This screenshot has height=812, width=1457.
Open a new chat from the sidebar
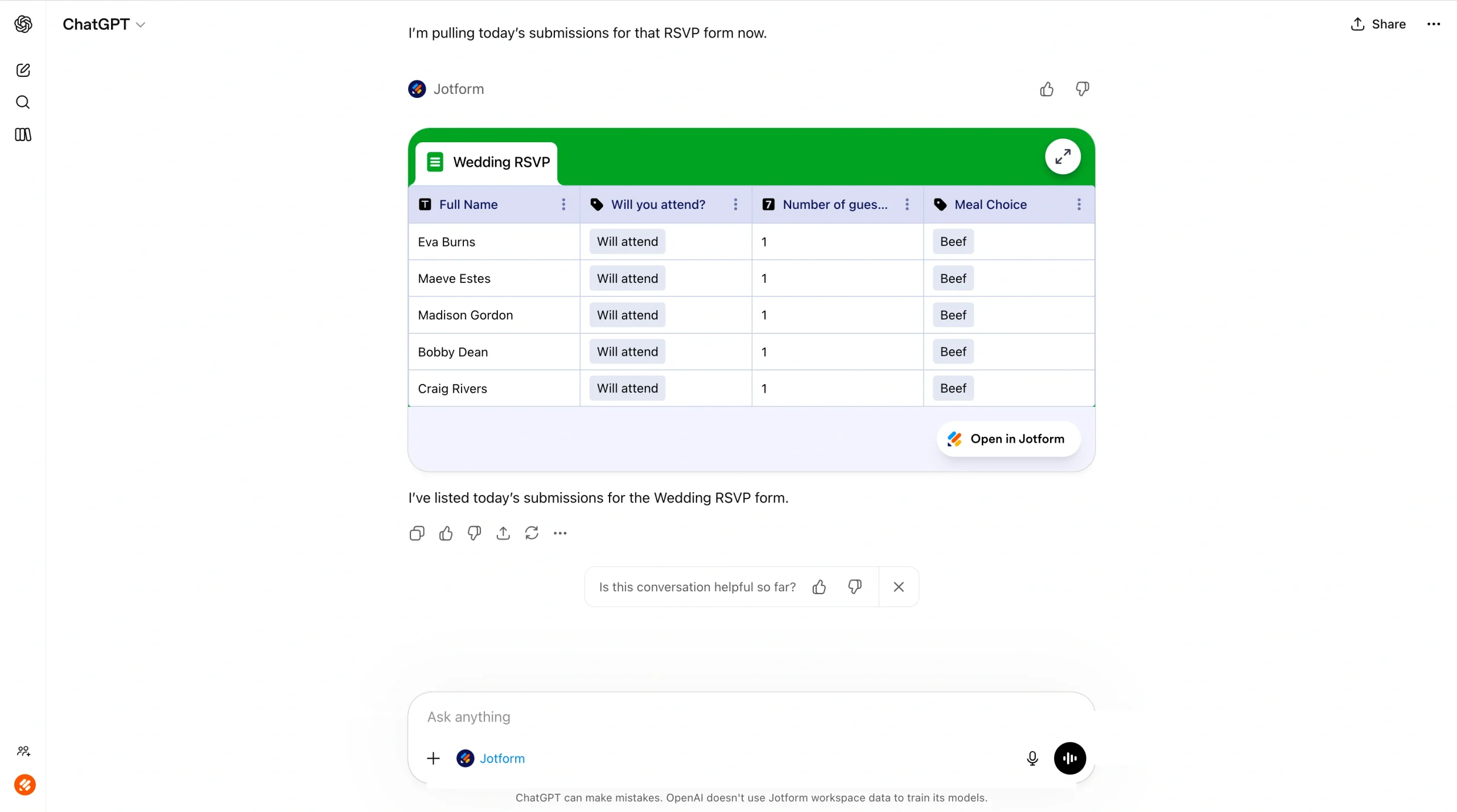click(x=23, y=69)
